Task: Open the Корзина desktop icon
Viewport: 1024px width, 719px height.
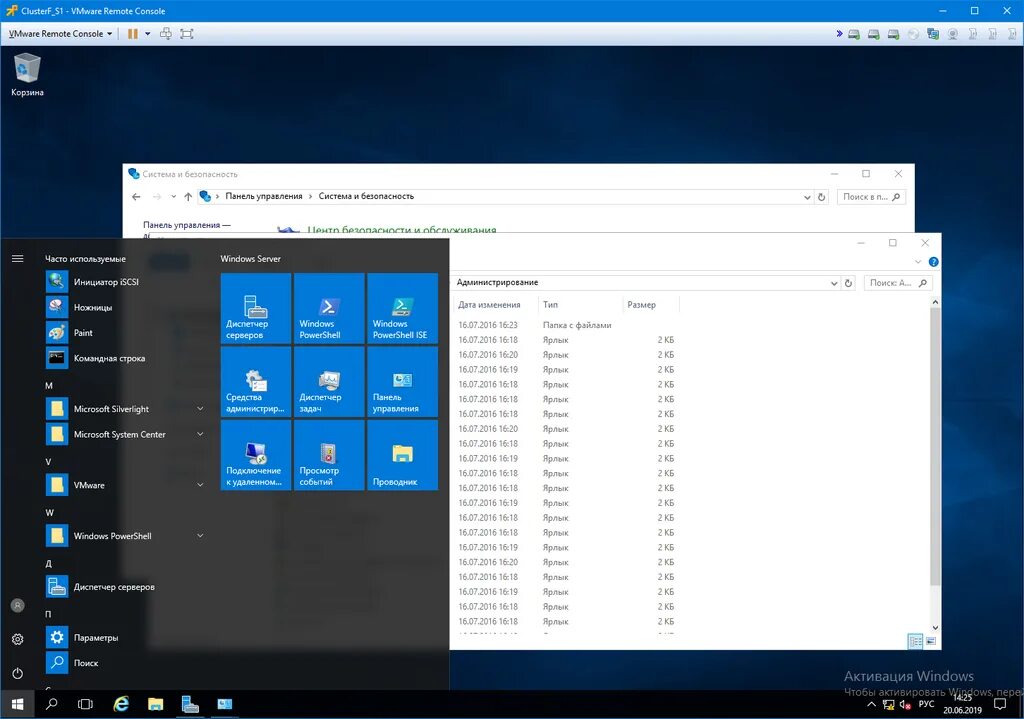Action: pyautogui.click(x=27, y=75)
